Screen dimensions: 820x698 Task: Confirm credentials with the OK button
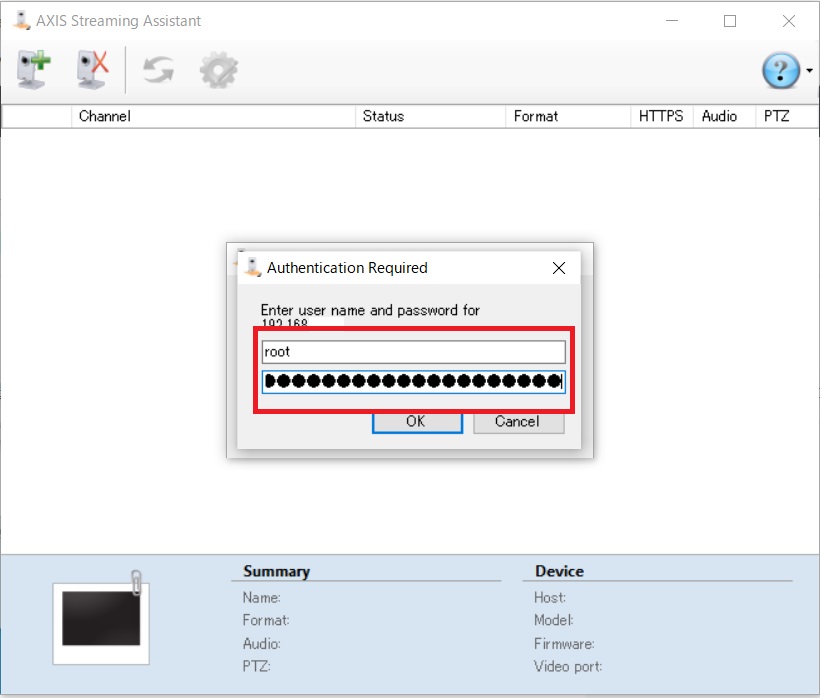pyautogui.click(x=417, y=422)
